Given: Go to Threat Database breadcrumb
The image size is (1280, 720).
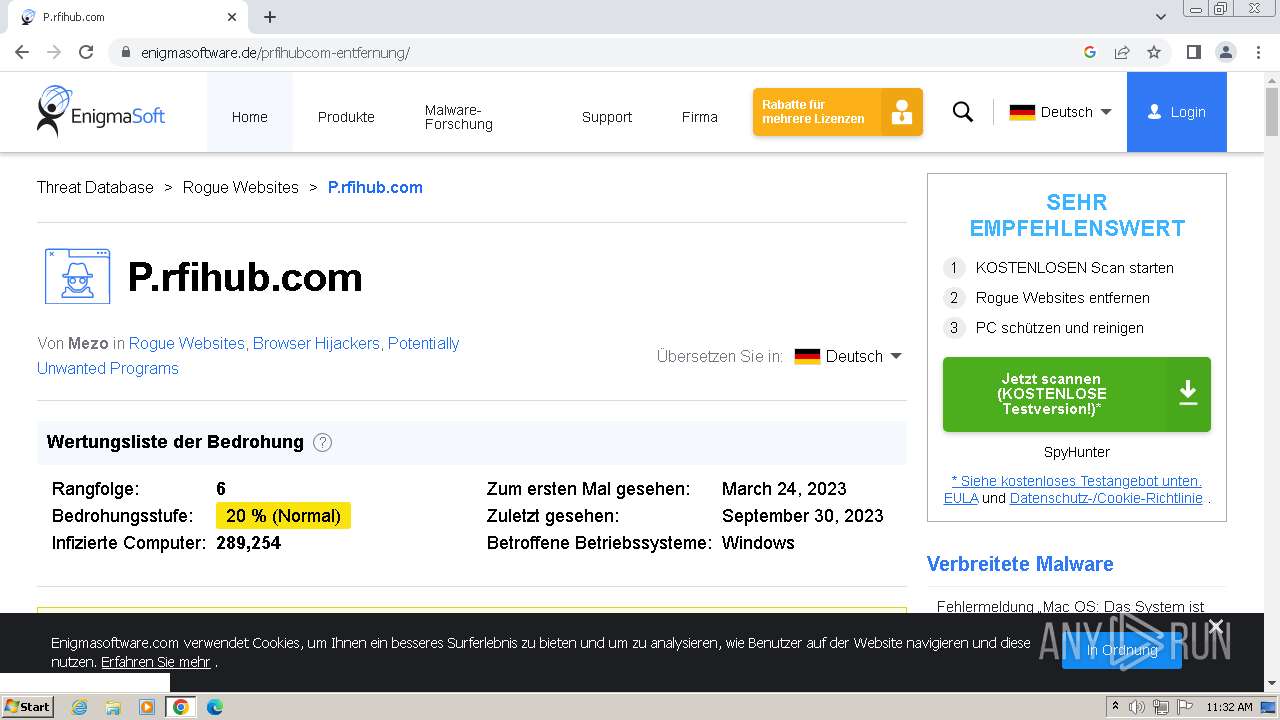Looking at the screenshot, I should click(x=95, y=187).
